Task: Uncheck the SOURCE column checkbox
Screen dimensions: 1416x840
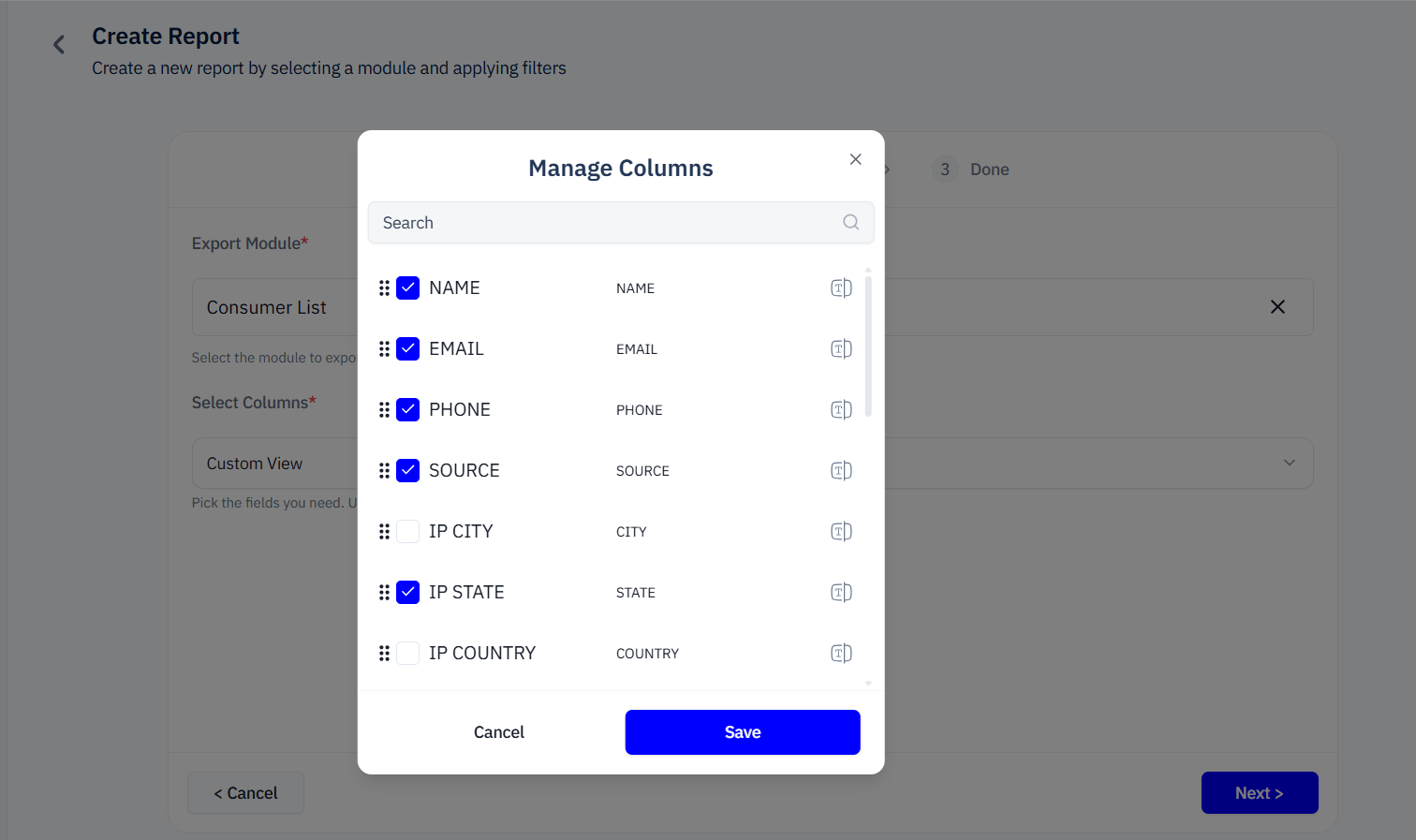Action: point(408,471)
